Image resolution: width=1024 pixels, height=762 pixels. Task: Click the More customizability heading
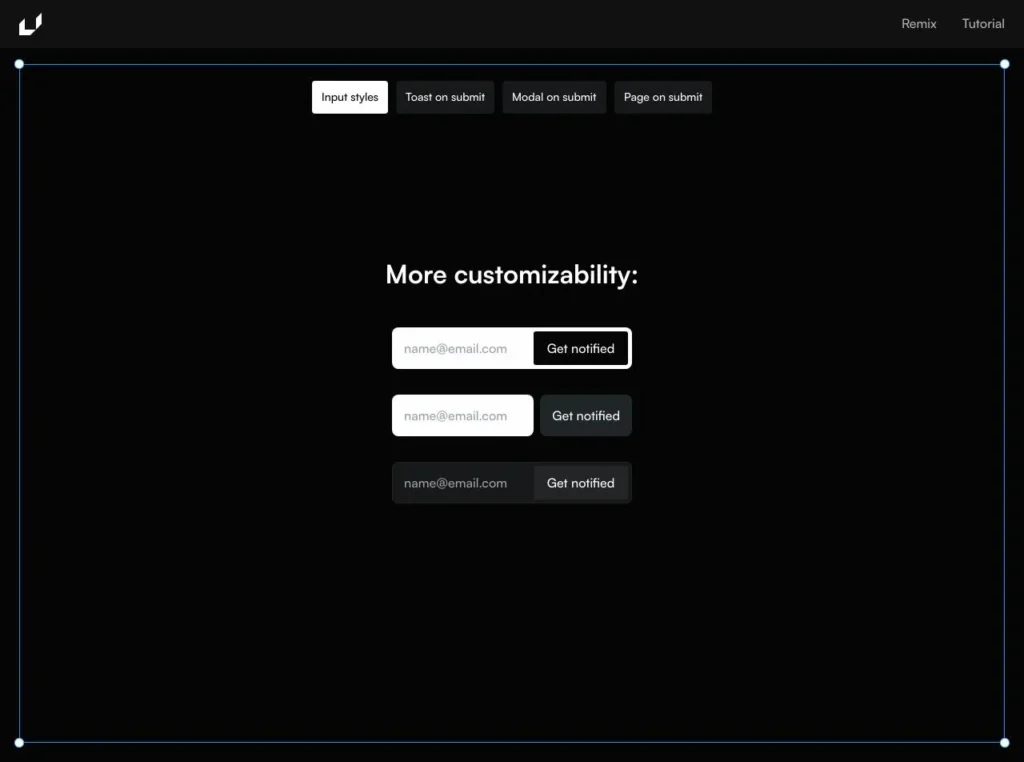pyautogui.click(x=511, y=275)
